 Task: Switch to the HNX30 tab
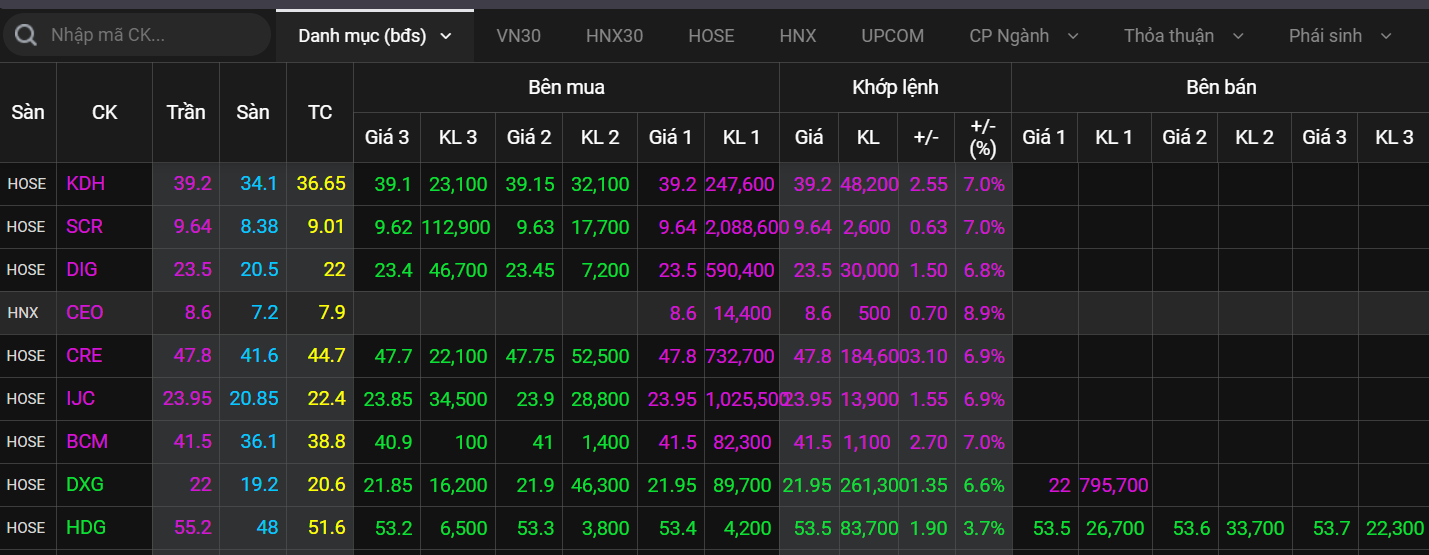coord(614,36)
